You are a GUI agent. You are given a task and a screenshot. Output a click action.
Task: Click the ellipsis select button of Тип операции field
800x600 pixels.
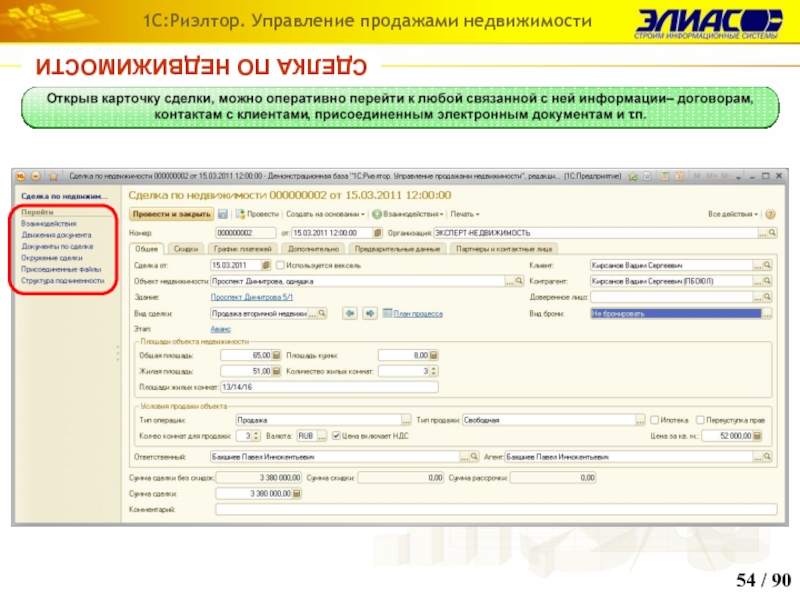click(406, 420)
